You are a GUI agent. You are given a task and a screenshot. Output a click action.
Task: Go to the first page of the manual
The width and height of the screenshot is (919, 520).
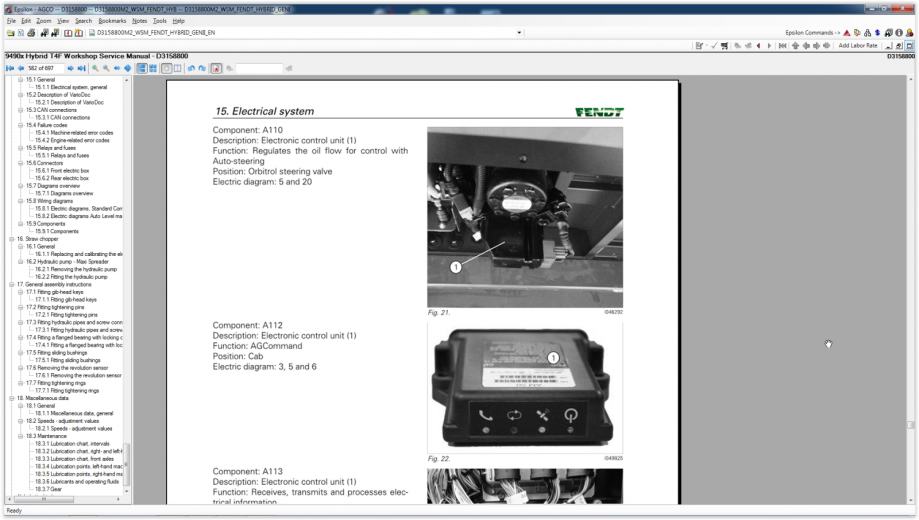[10, 69]
